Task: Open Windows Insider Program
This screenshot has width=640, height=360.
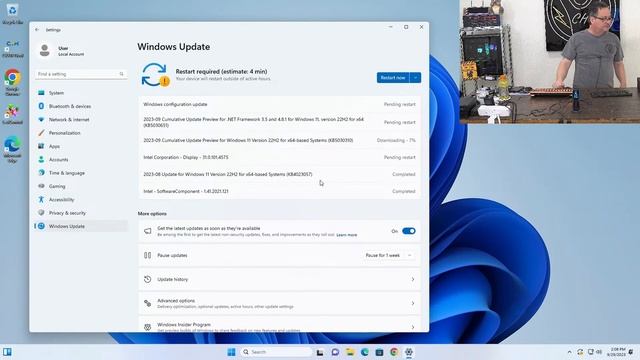Action: coord(280,324)
